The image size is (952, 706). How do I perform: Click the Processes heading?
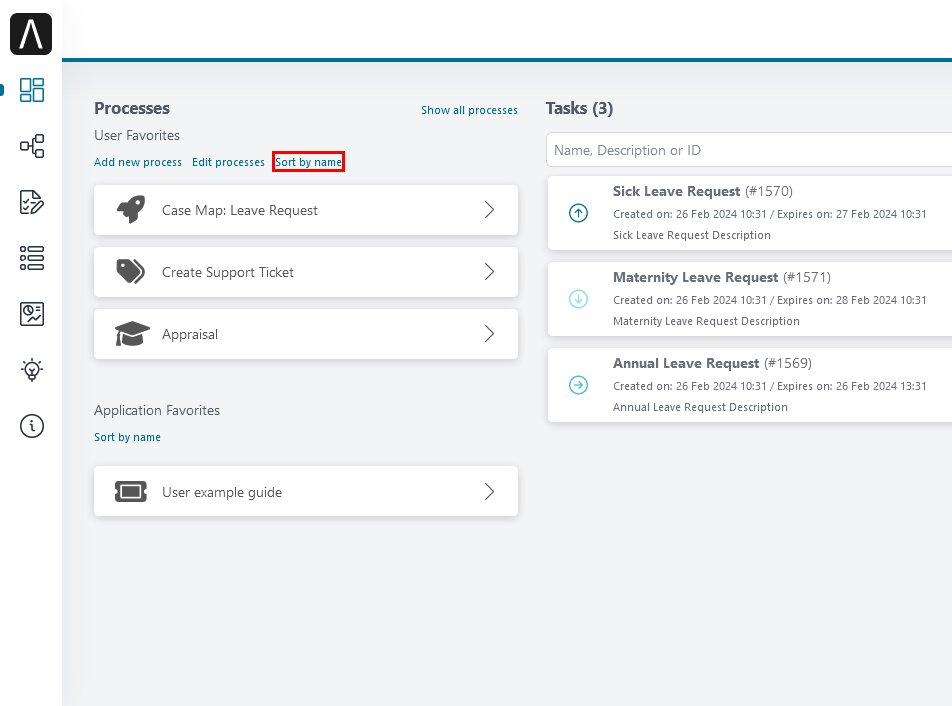point(132,108)
